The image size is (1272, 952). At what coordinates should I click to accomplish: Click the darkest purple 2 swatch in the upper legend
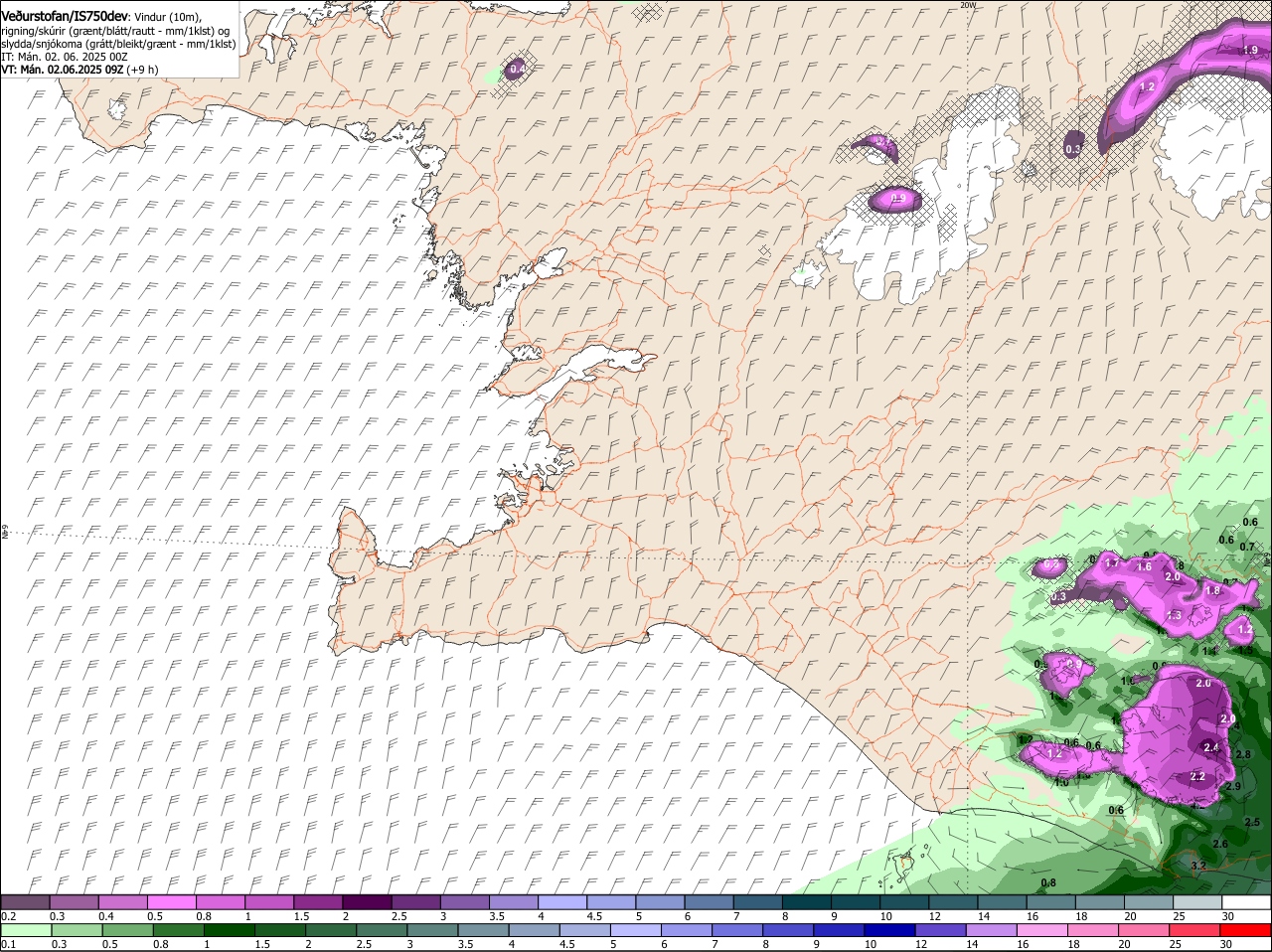(367, 901)
